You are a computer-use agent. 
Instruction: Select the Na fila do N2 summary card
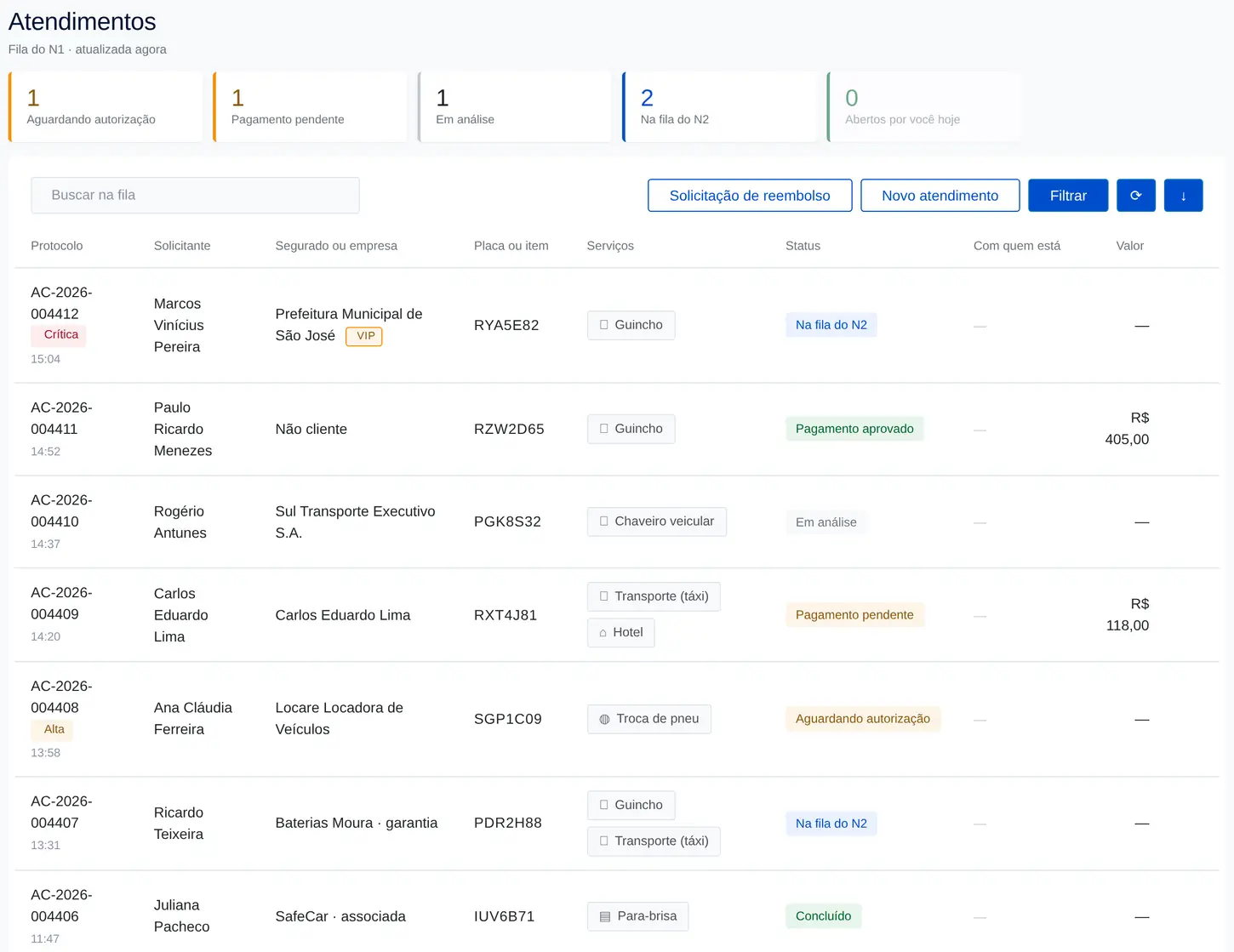(720, 107)
